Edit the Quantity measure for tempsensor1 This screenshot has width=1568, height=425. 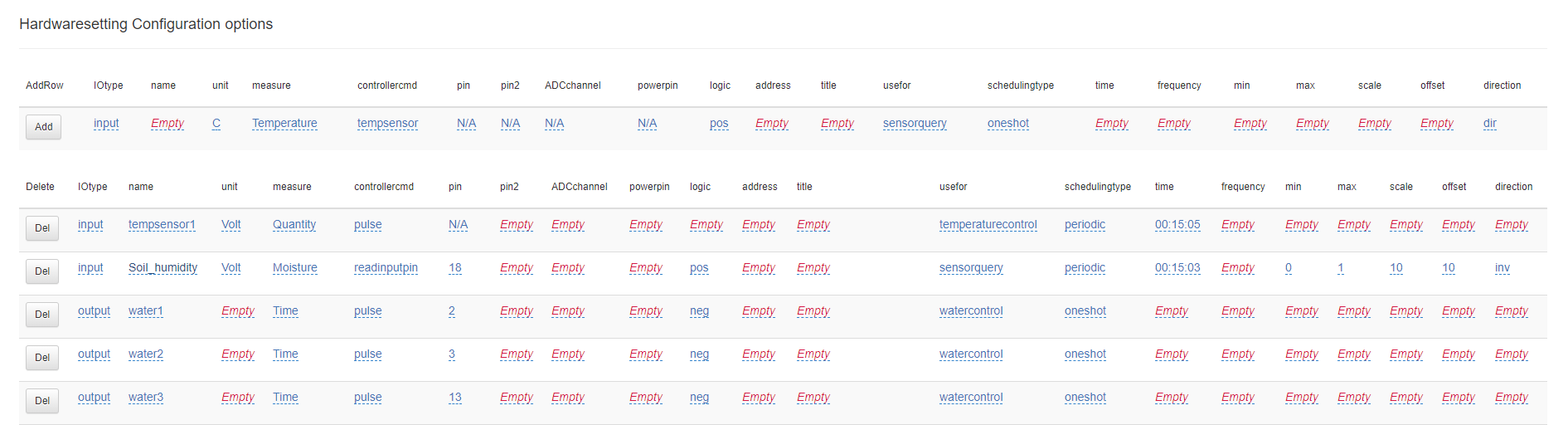[x=294, y=225]
